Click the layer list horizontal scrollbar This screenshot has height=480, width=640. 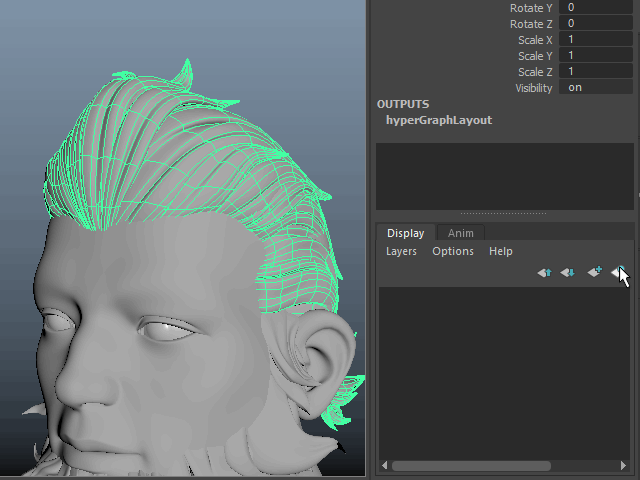pyautogui.click(x=470, y=466)
